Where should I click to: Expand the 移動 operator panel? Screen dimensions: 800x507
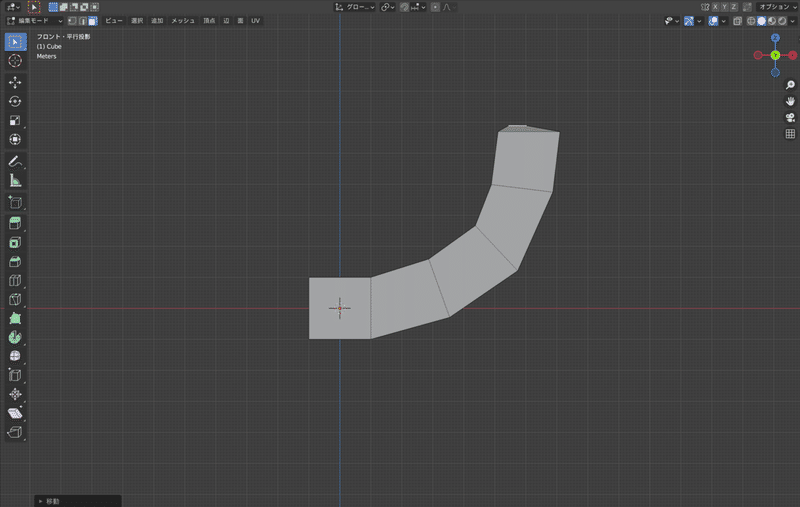coord(78,501)
